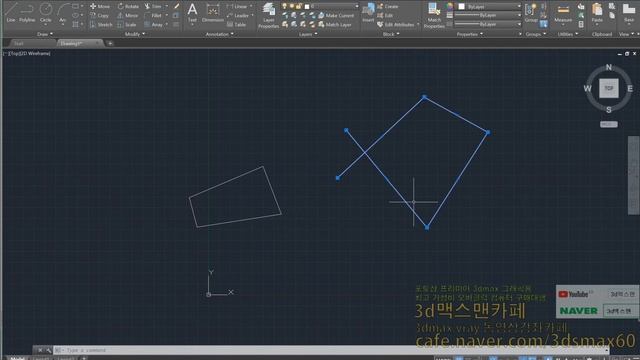Click Edit Attributes command
The width and height of the screenshot is (640, 360).
point(396,24)
